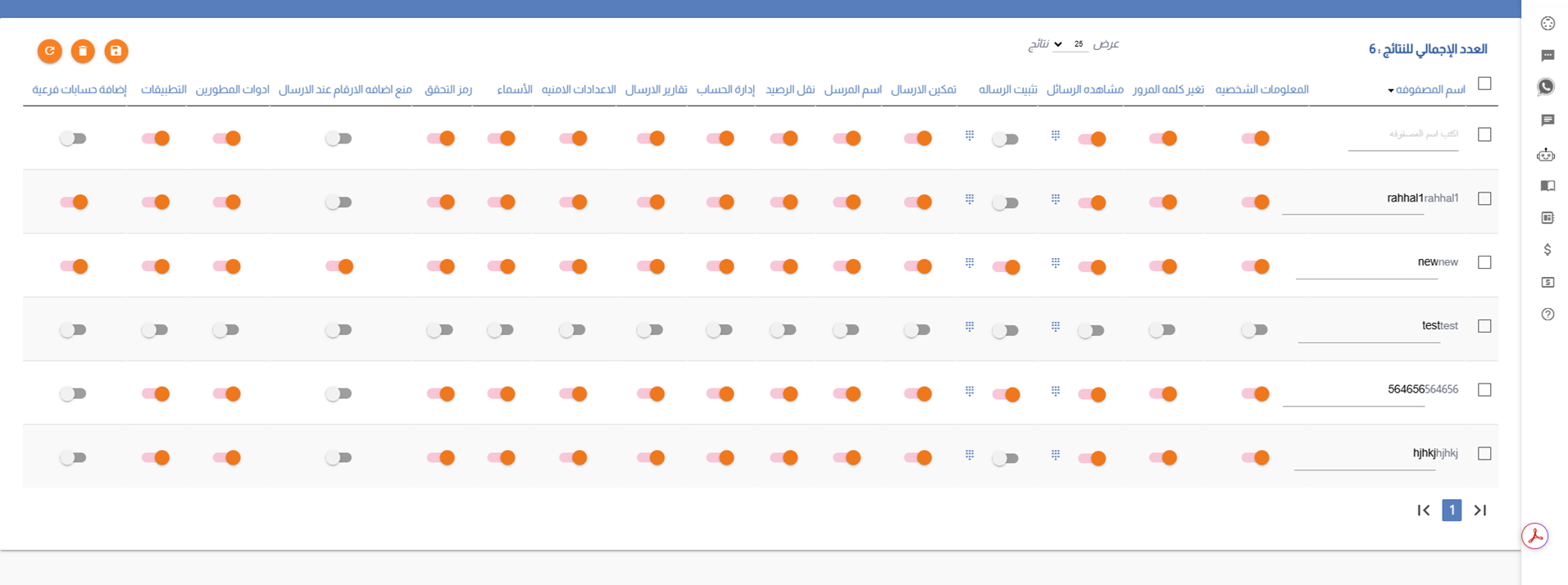Image resolution: width=1568 pixels, height=585 pixels.
Task: Click the تقارير الارسال column header
Action: click(656, 89)
